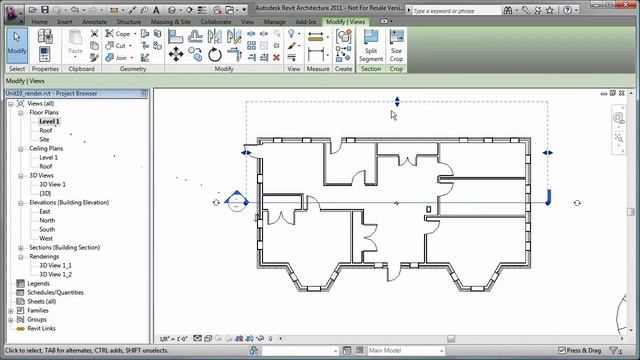Click the Match Type Properties icon
Viewport: 640px width, 360px height.
click(94, 58)
